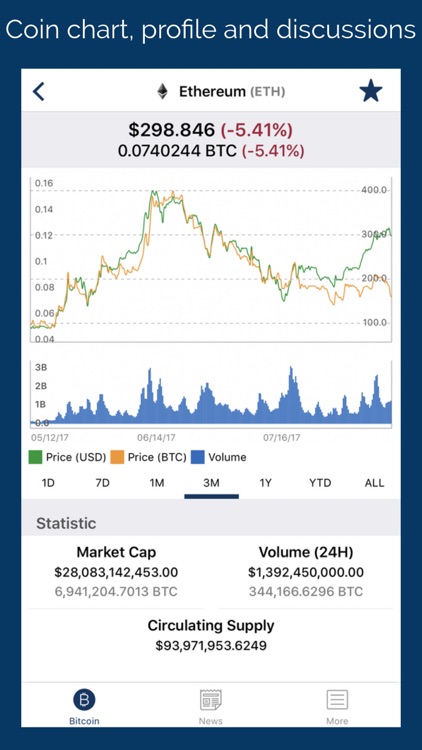Click the Price (BTC) legend label
The width and height of the screenshot is (422, 750).
(x=157, y=457)
